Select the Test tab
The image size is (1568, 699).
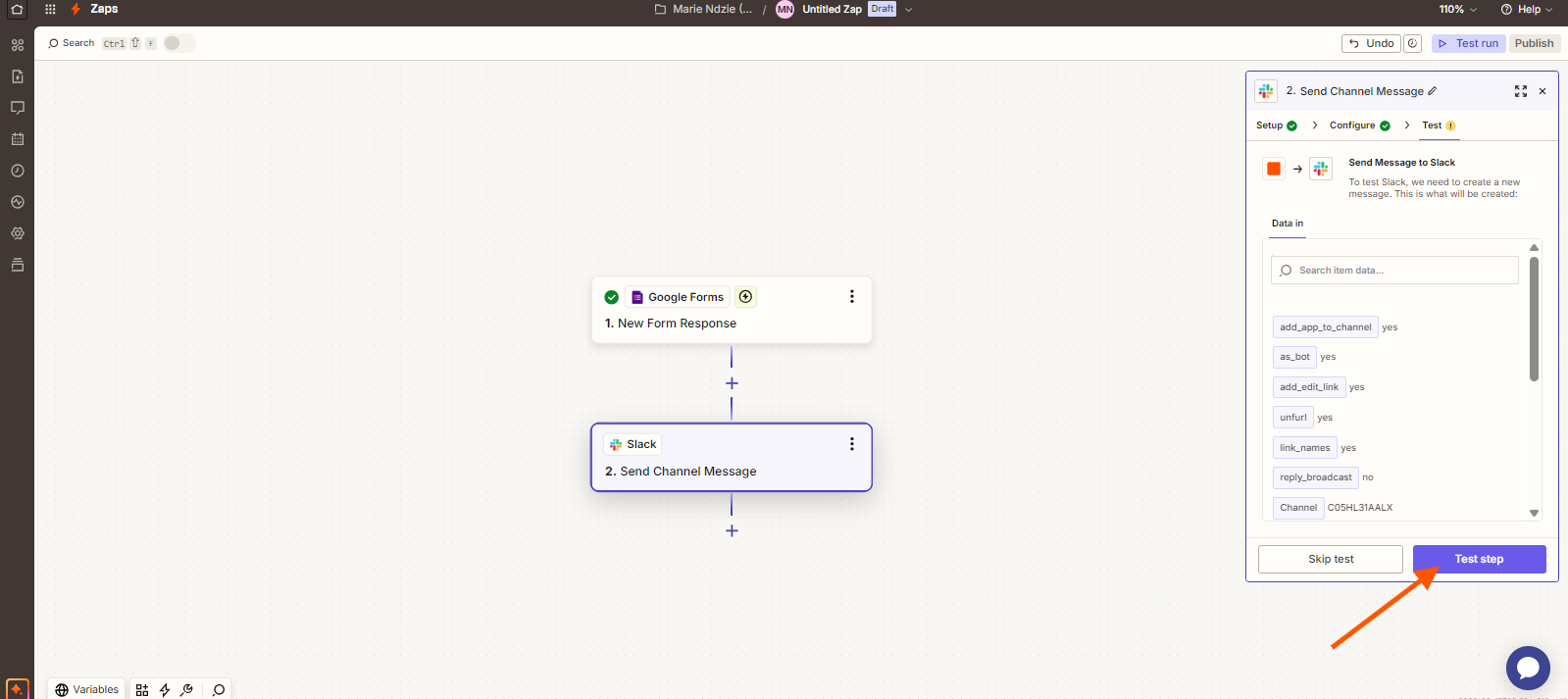[x=1439, y=125]
